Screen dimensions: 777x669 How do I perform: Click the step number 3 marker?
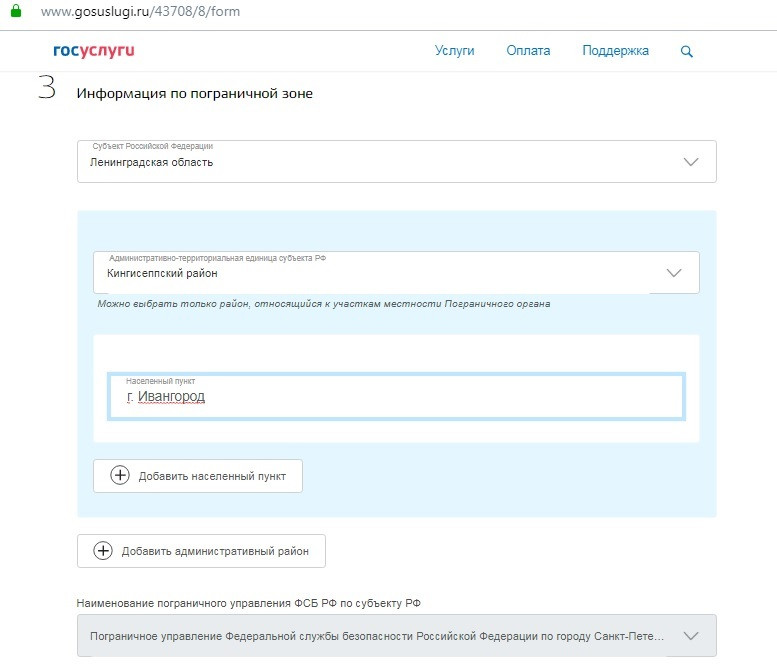coord(47,87)
